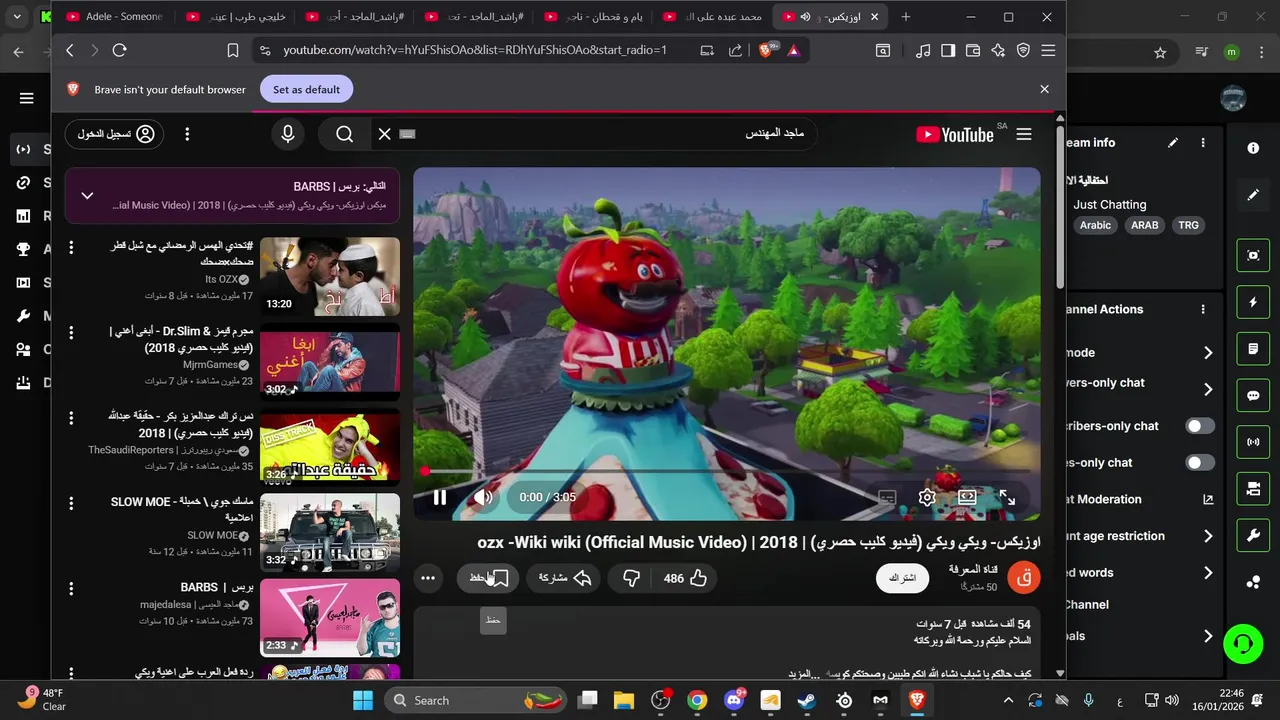Open the Brave Shields lion icon

coord(767,50)
